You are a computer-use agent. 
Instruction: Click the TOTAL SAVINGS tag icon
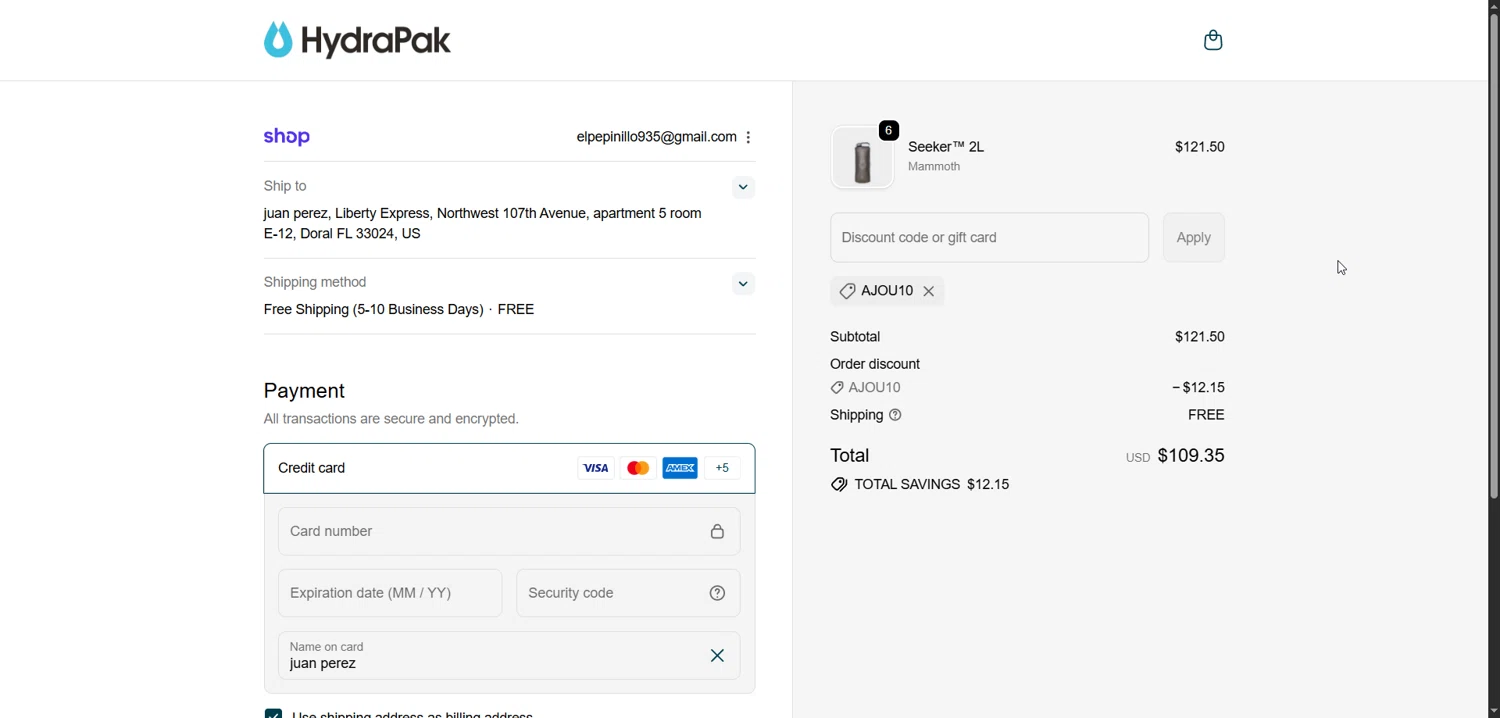point(839,485)
